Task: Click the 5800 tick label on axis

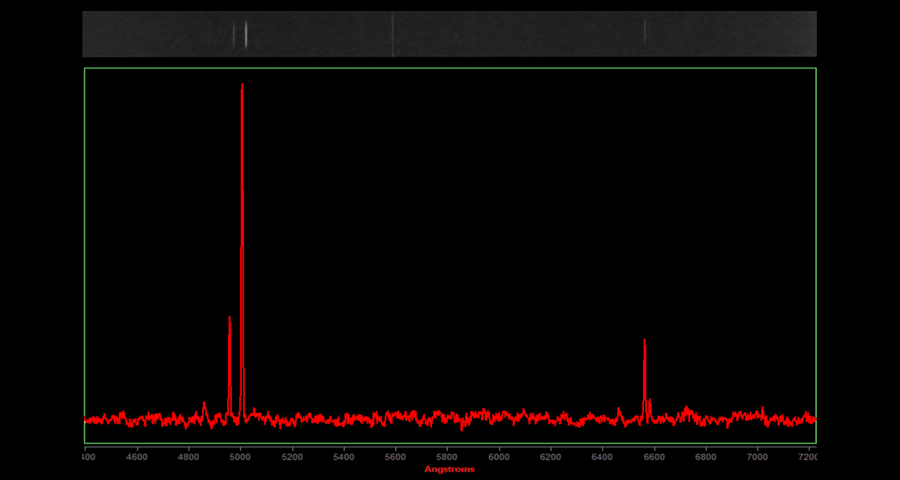Action: [447, 457]
